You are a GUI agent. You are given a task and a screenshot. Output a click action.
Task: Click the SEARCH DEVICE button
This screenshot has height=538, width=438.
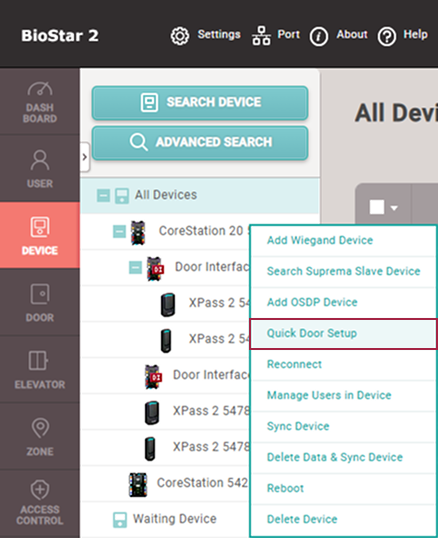pyautogui.click(x=200, y=103)
